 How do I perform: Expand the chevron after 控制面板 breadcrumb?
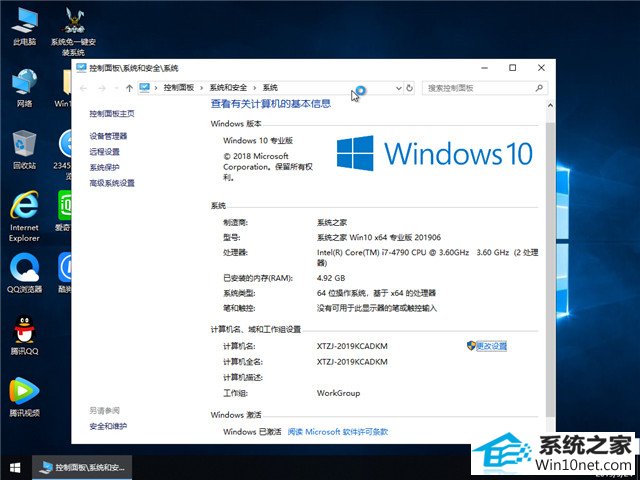[202, 88]
